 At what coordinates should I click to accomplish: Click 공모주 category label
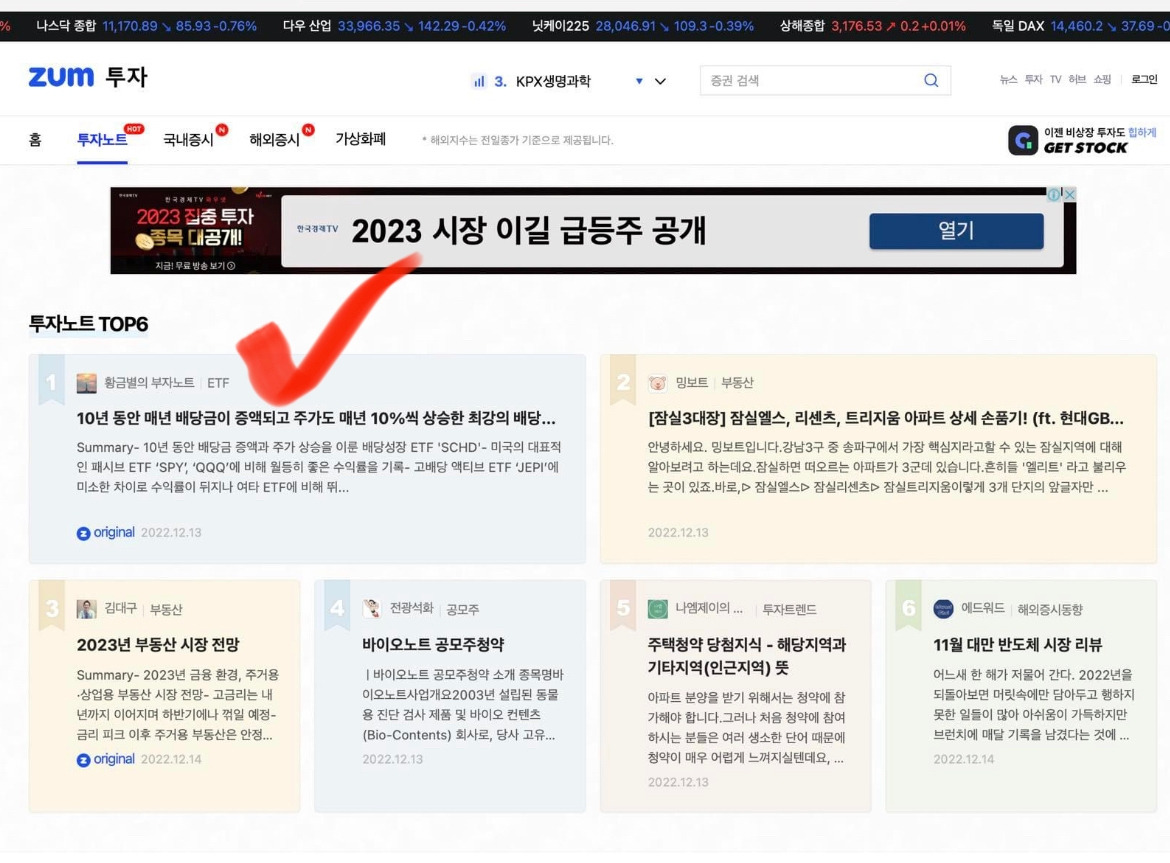463,609
